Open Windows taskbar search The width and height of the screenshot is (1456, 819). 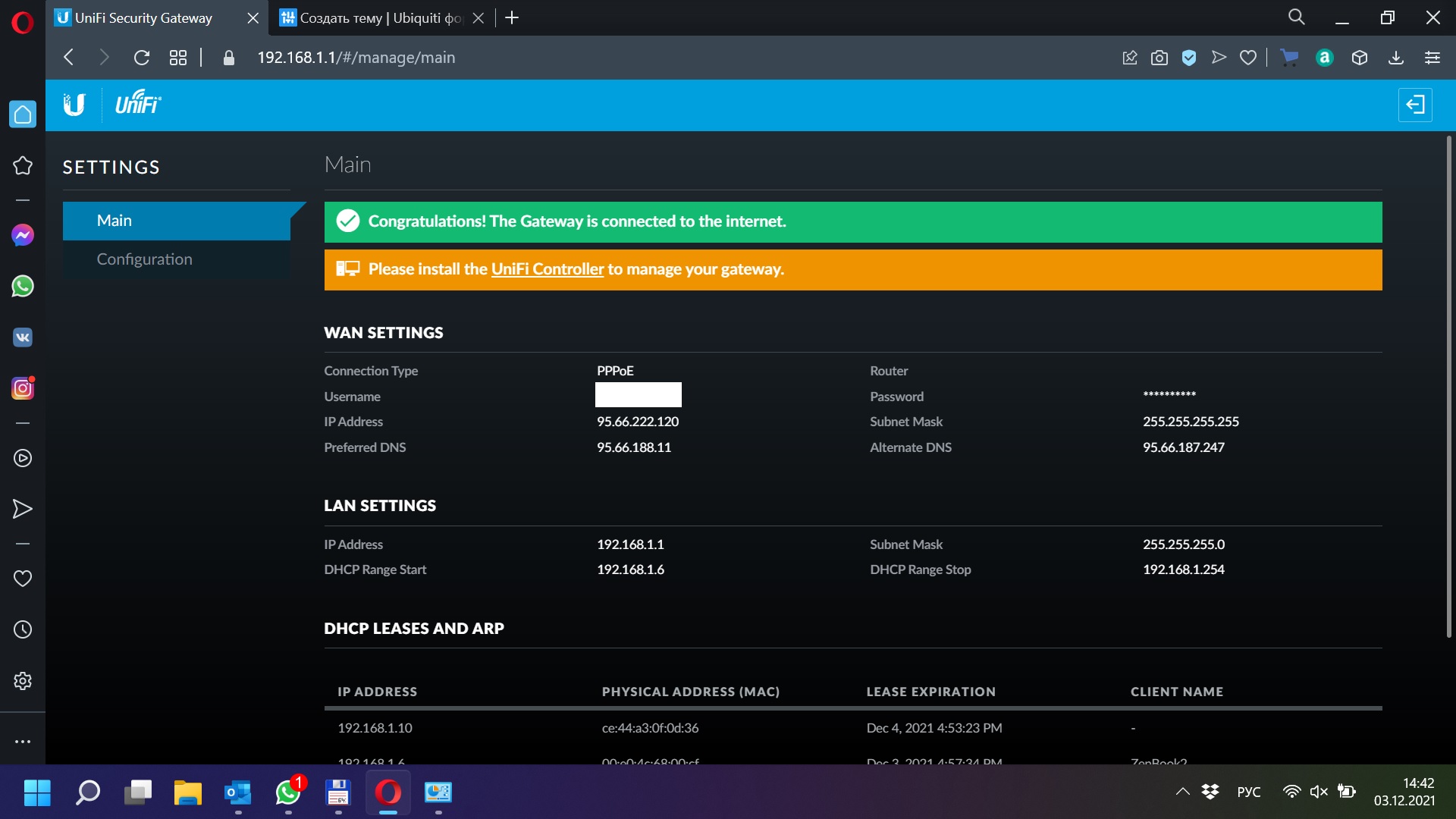pyautogui.click(x=88, y=792)
